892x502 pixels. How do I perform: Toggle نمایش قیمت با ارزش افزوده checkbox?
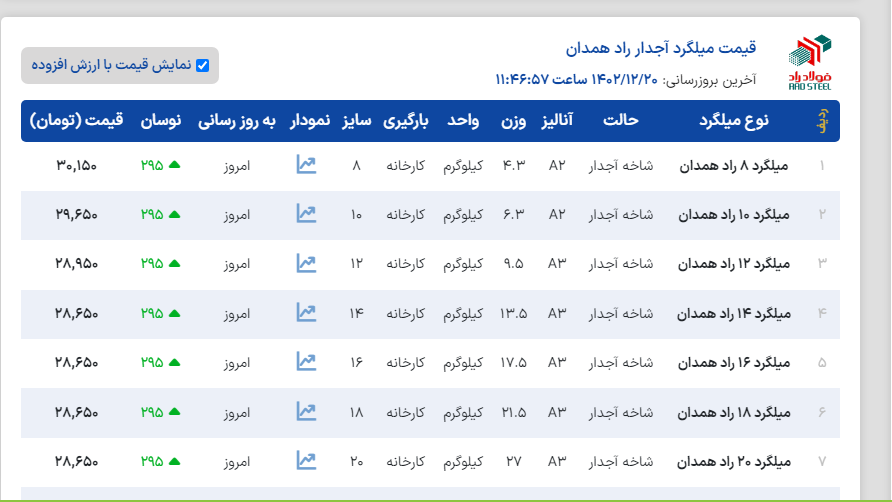point(203,66)
